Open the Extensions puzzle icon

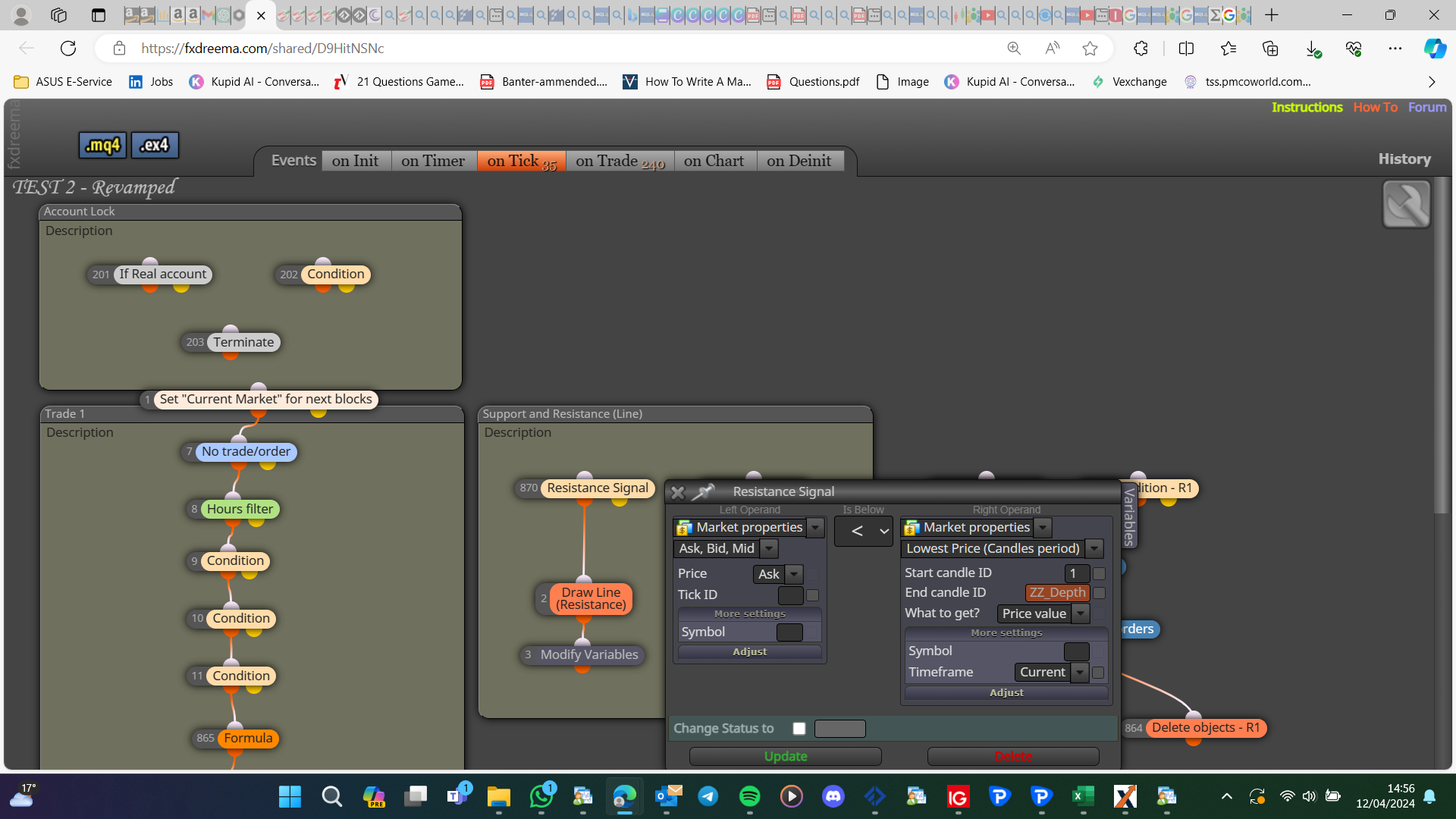[x=1141, y=49]
